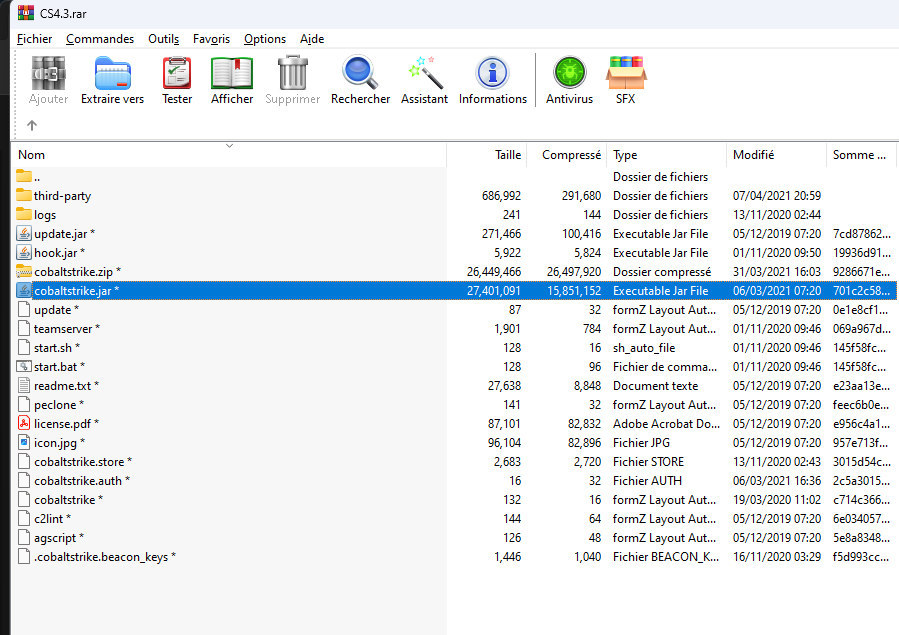
Task: Select the 'update *' file name
Action: pos(56,309)
